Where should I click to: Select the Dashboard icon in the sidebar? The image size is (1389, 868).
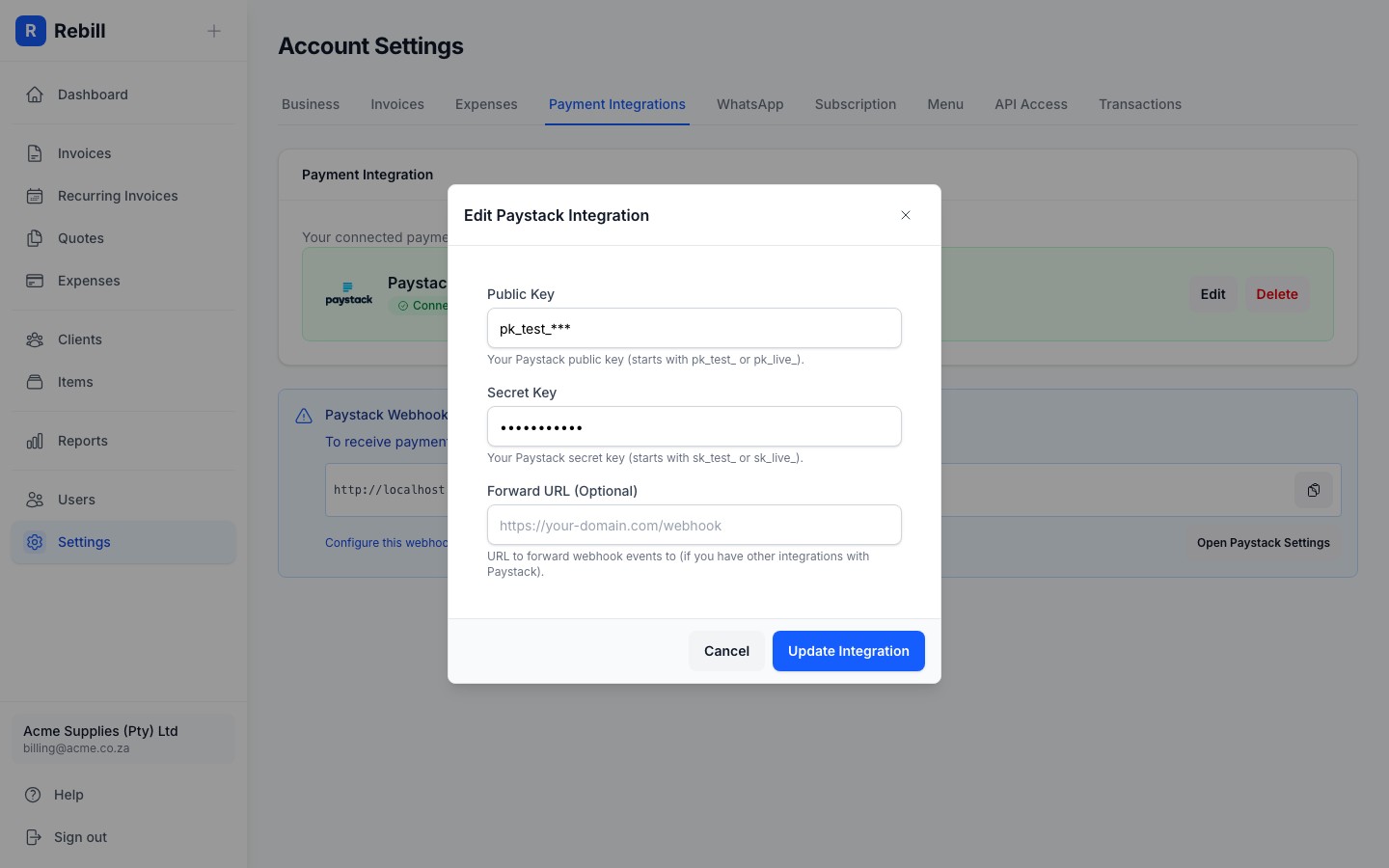[x=35, y=95]
